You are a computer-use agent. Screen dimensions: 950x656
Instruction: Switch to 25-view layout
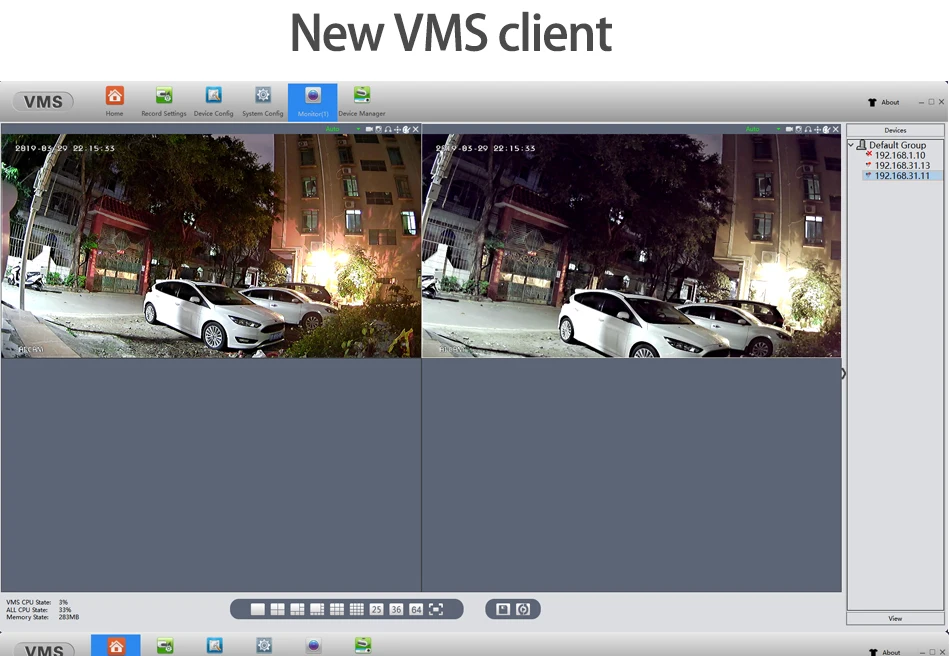point(376,609)
